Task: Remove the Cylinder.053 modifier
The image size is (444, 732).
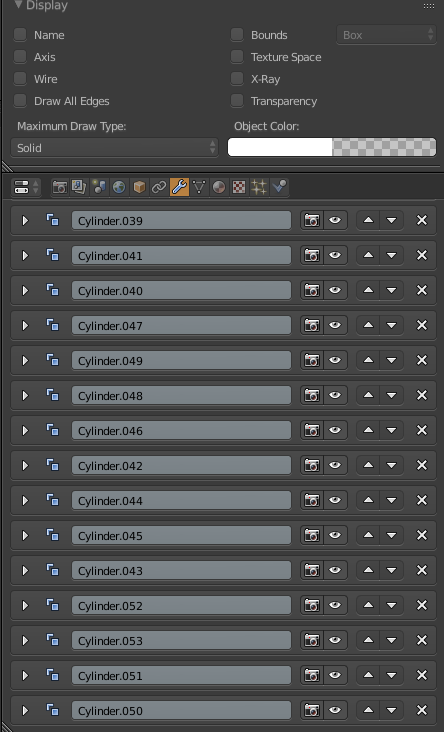Action: [422, 640]
